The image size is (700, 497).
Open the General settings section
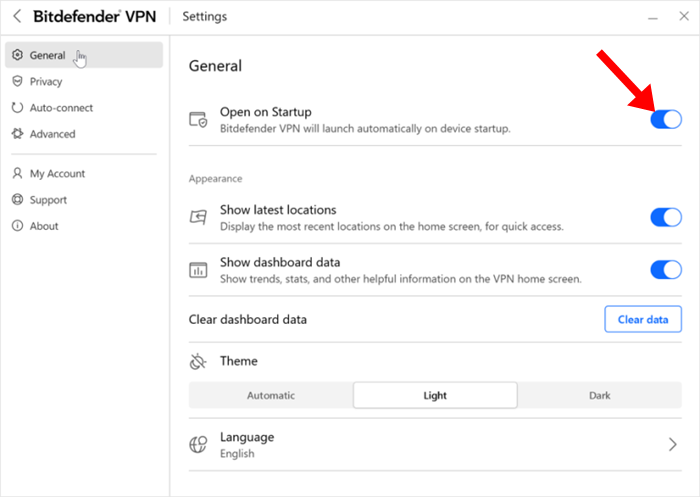pos(84,55)
